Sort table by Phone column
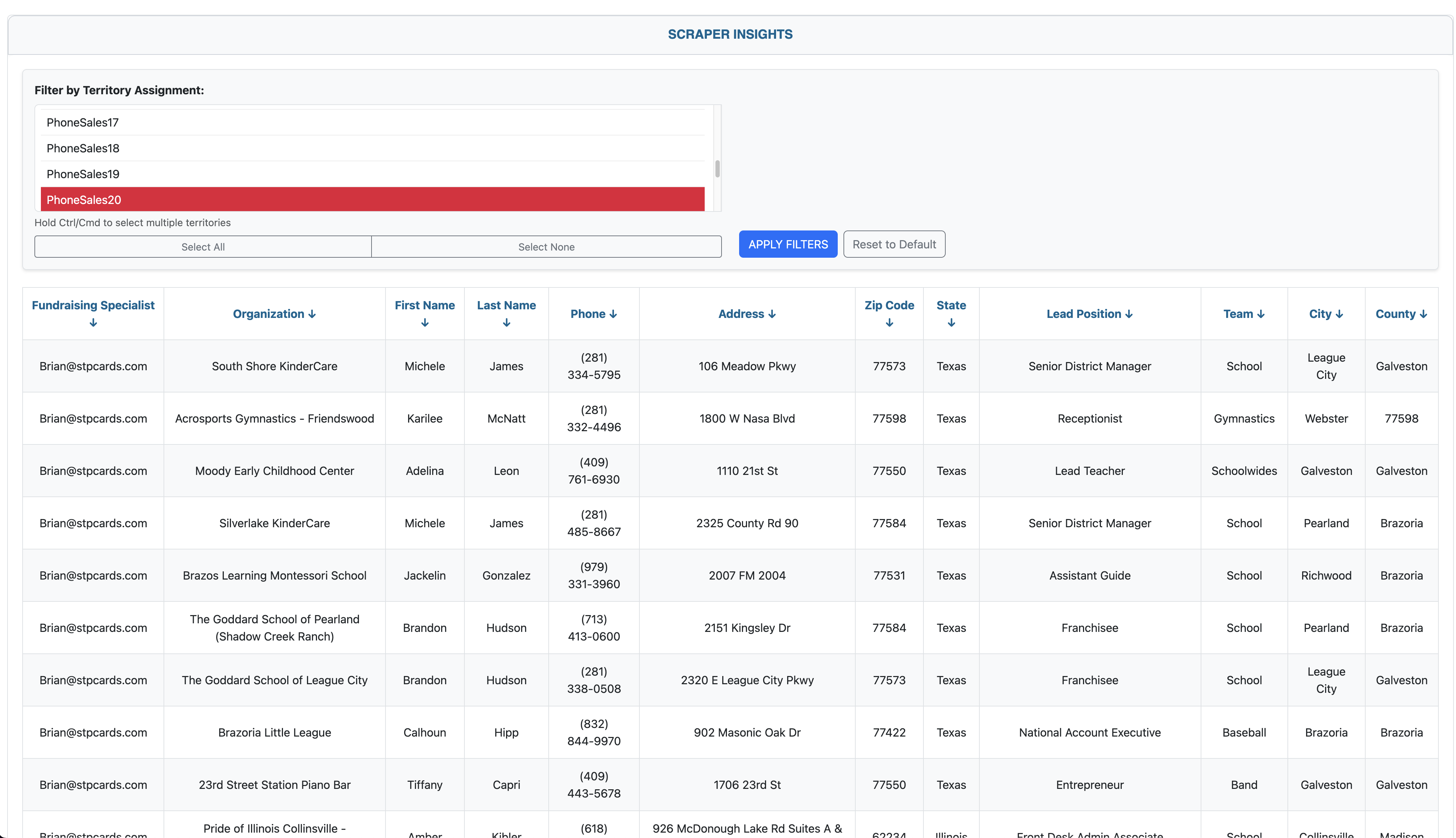Screen dimensions: 1456x838 coord(593,314)
